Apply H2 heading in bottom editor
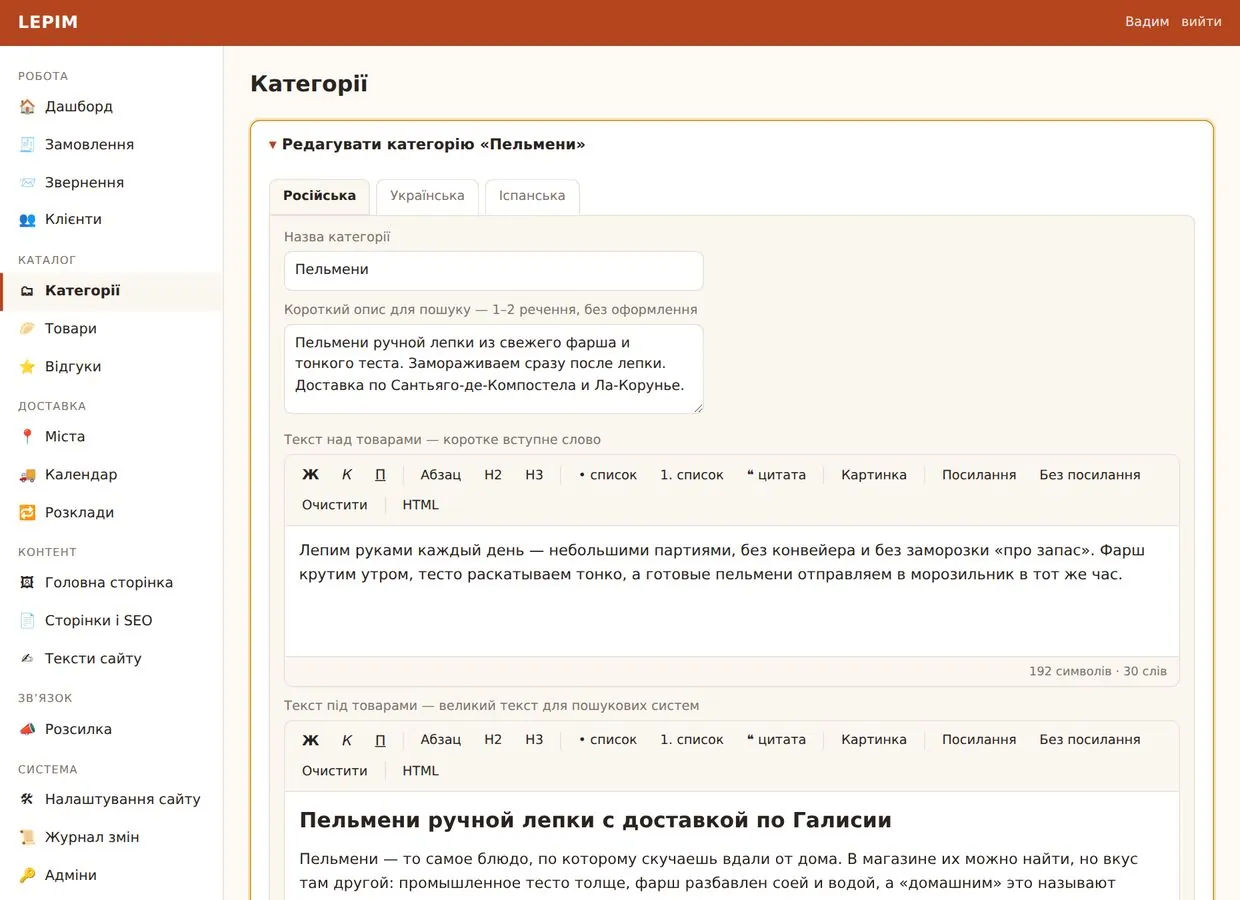 [x=493, y=740]
